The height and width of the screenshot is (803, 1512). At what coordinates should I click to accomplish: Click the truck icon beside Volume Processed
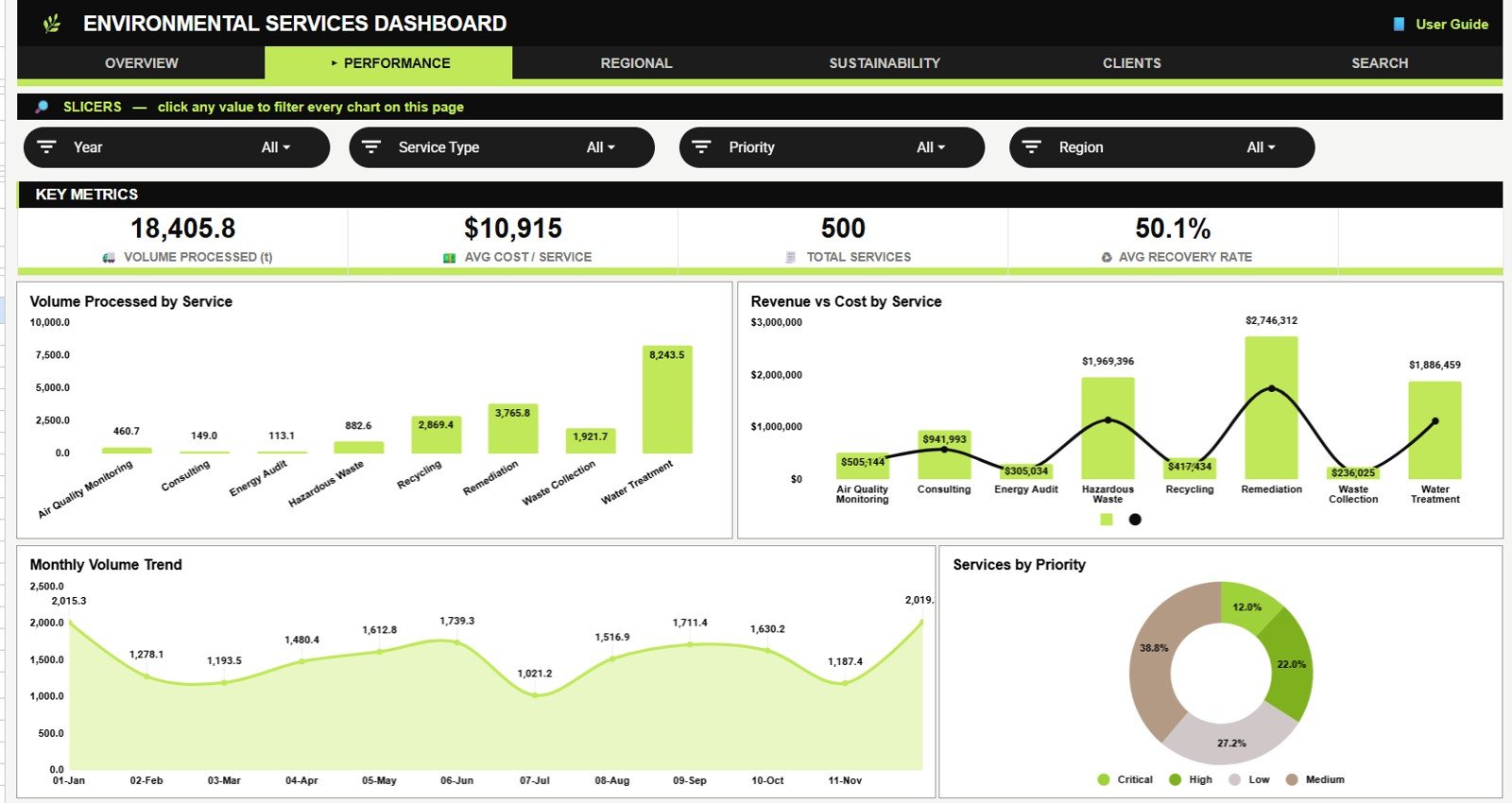(x=110, y=257)
